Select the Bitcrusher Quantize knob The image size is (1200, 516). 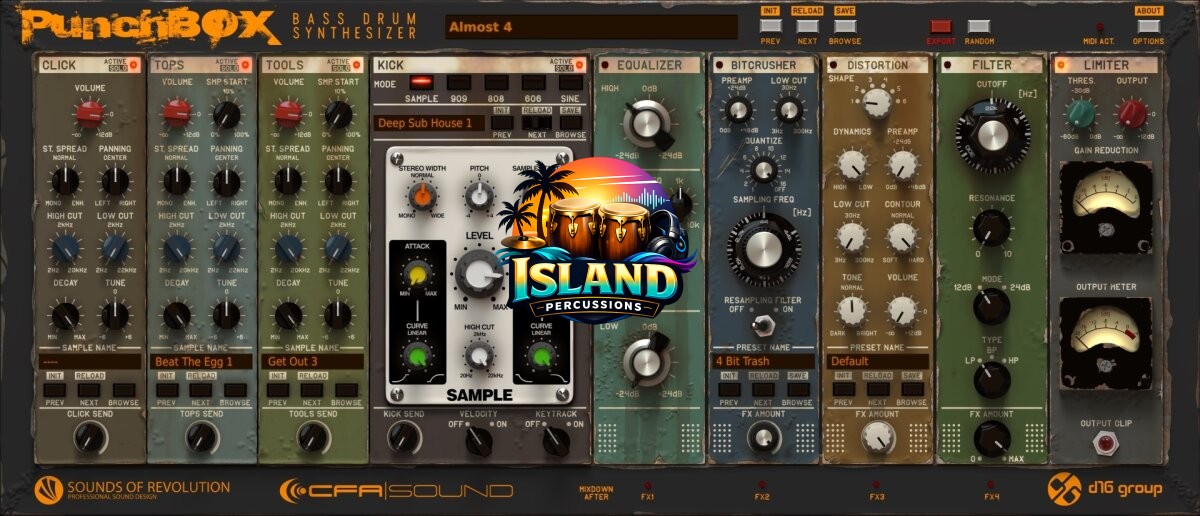click(x=764, y=170)
